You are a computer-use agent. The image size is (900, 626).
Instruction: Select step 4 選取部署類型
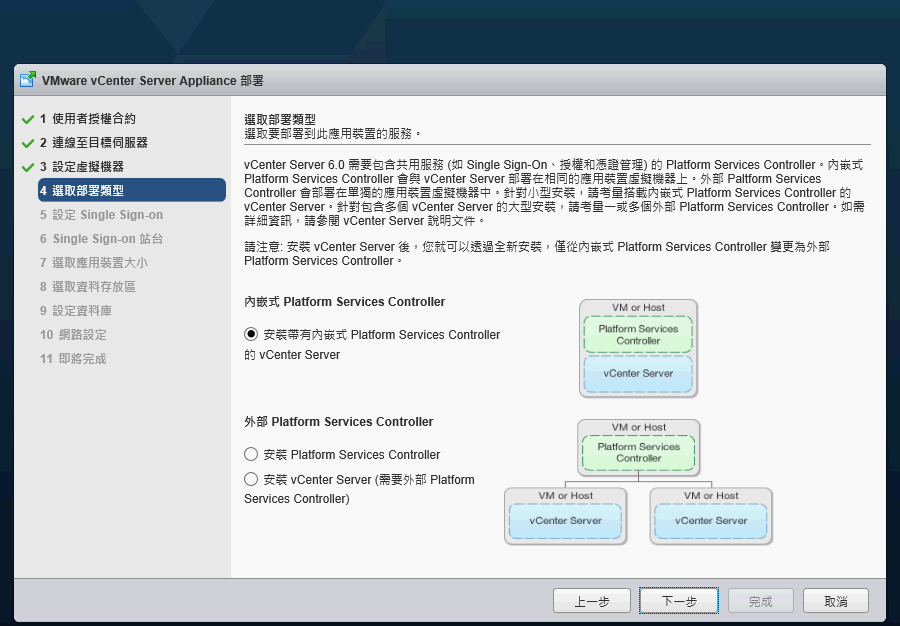(x=132, y=190)
